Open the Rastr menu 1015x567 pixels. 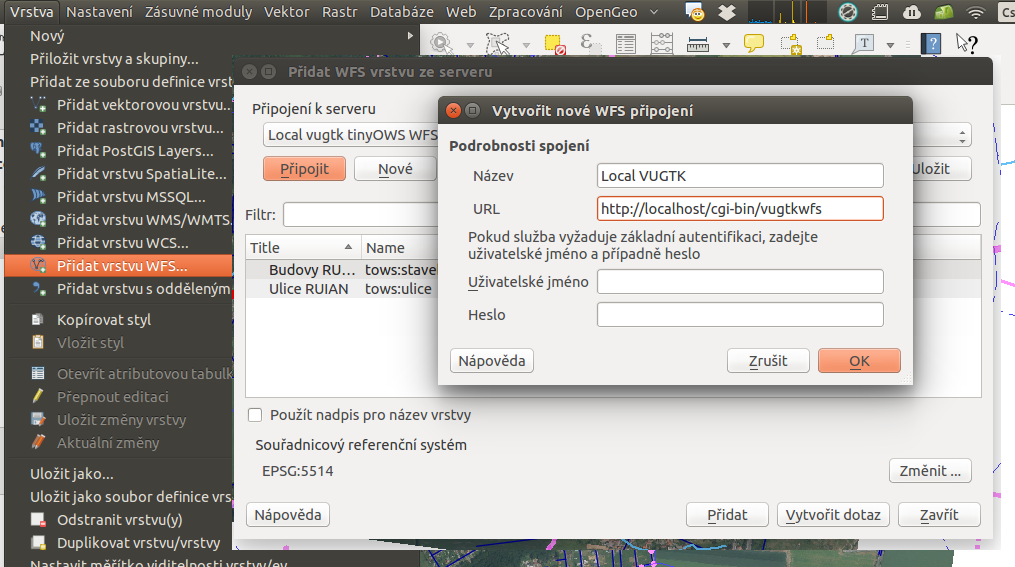[x=340, y=12]
